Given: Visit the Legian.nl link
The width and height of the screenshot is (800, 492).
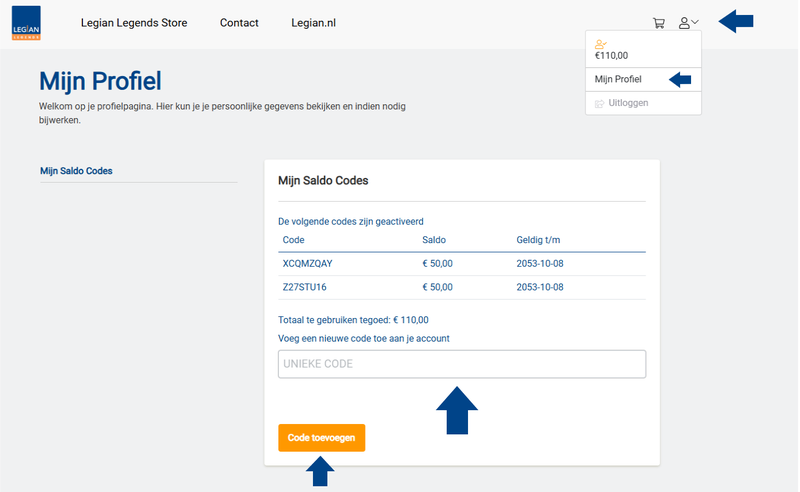Looking at the screenshot, I should click(x=313, y=23).
